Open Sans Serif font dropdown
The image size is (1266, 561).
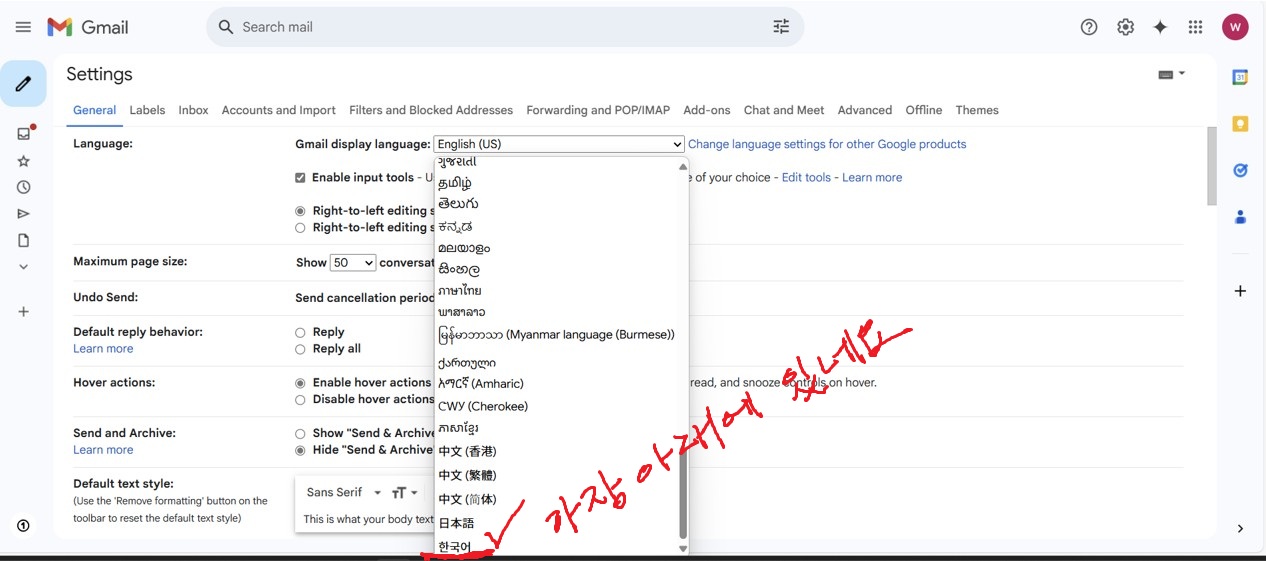pos(344,492)
